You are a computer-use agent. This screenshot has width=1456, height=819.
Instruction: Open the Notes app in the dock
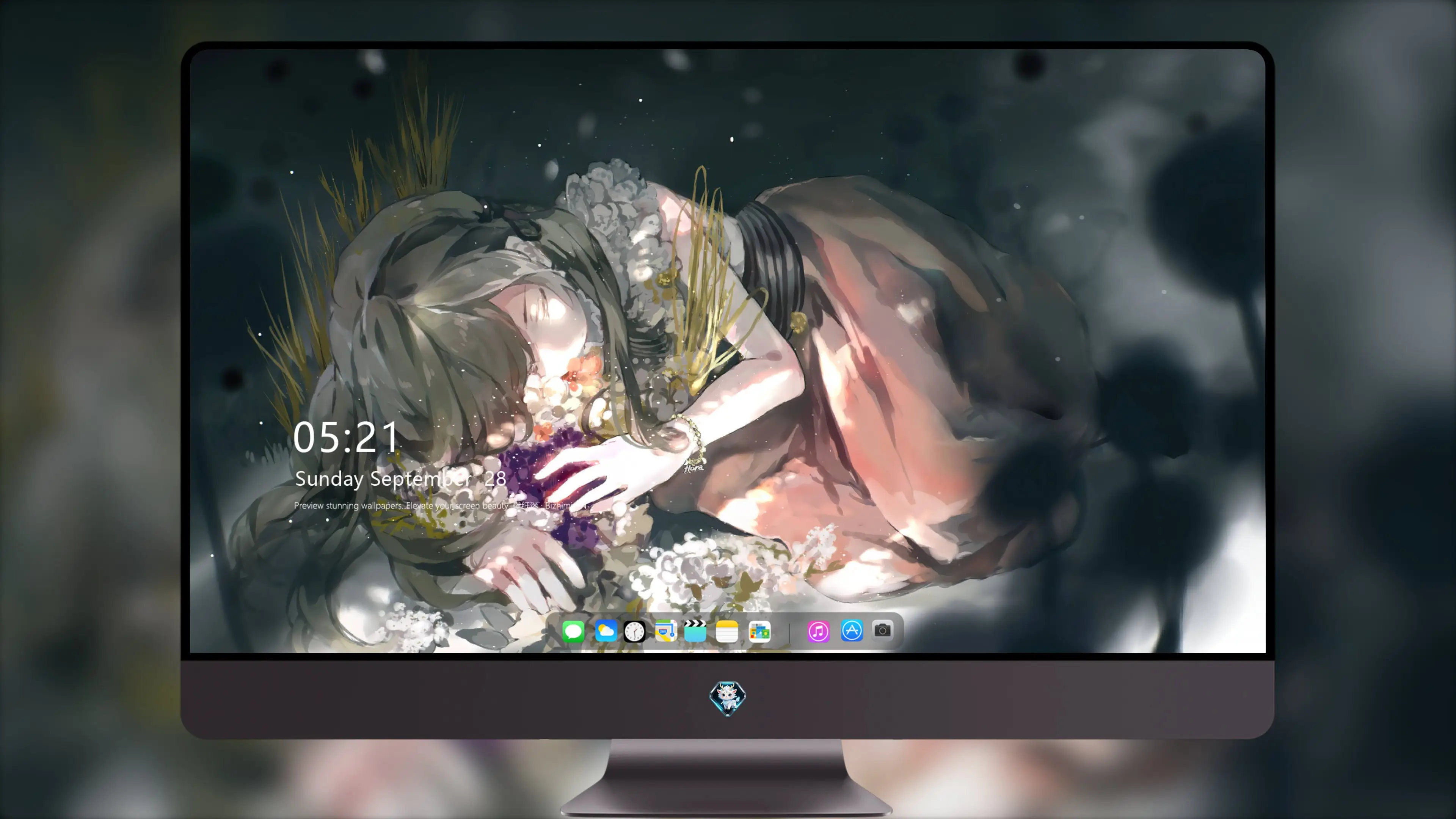pos(727,631)
